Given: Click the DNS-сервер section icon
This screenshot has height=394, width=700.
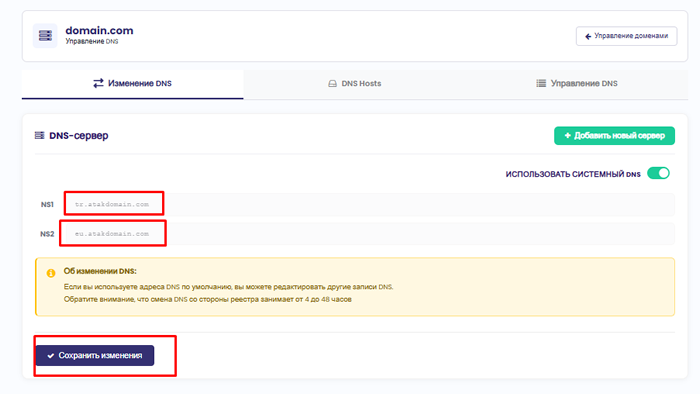Looking at the screenshot, I should [40, 135].
